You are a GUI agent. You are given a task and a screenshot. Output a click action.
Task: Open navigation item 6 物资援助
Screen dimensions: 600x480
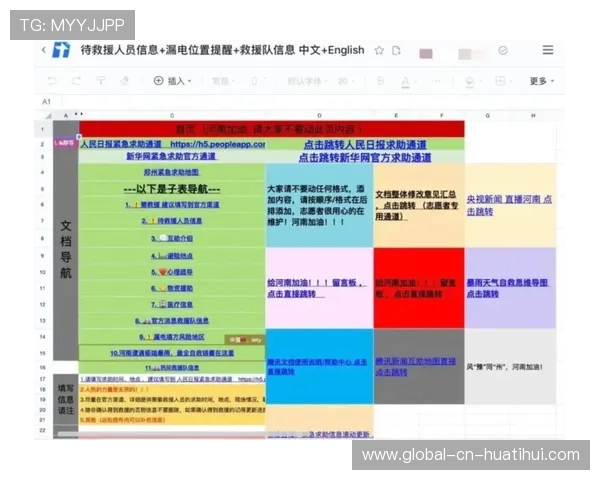[171, 288]
